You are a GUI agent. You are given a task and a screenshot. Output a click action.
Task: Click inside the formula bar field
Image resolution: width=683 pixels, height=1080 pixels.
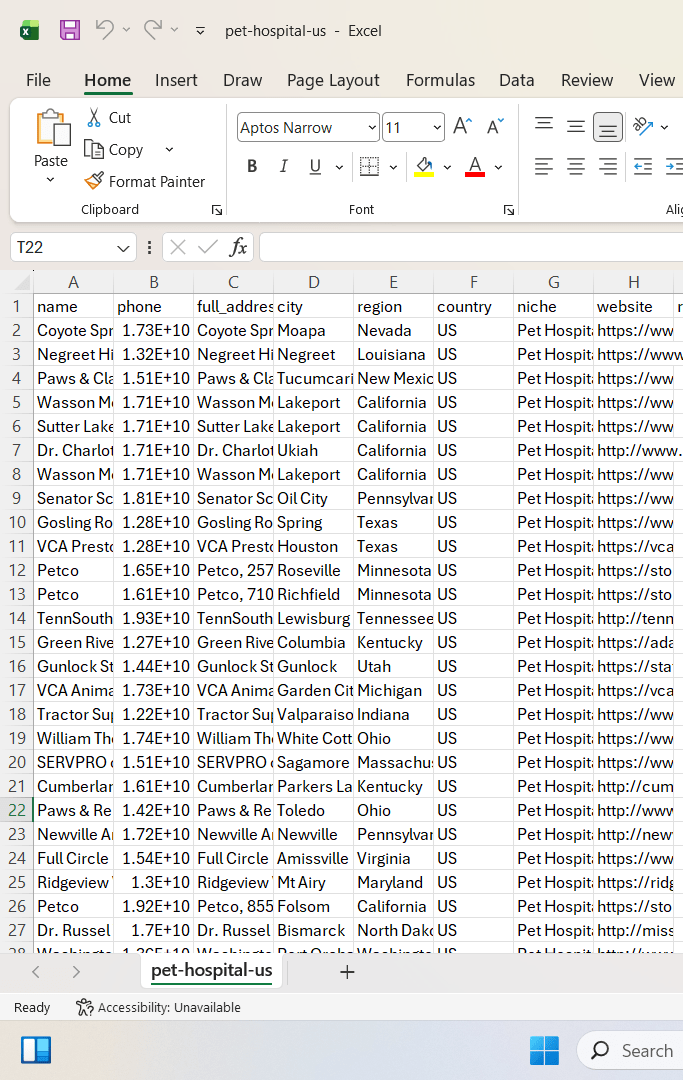(471, 247)
